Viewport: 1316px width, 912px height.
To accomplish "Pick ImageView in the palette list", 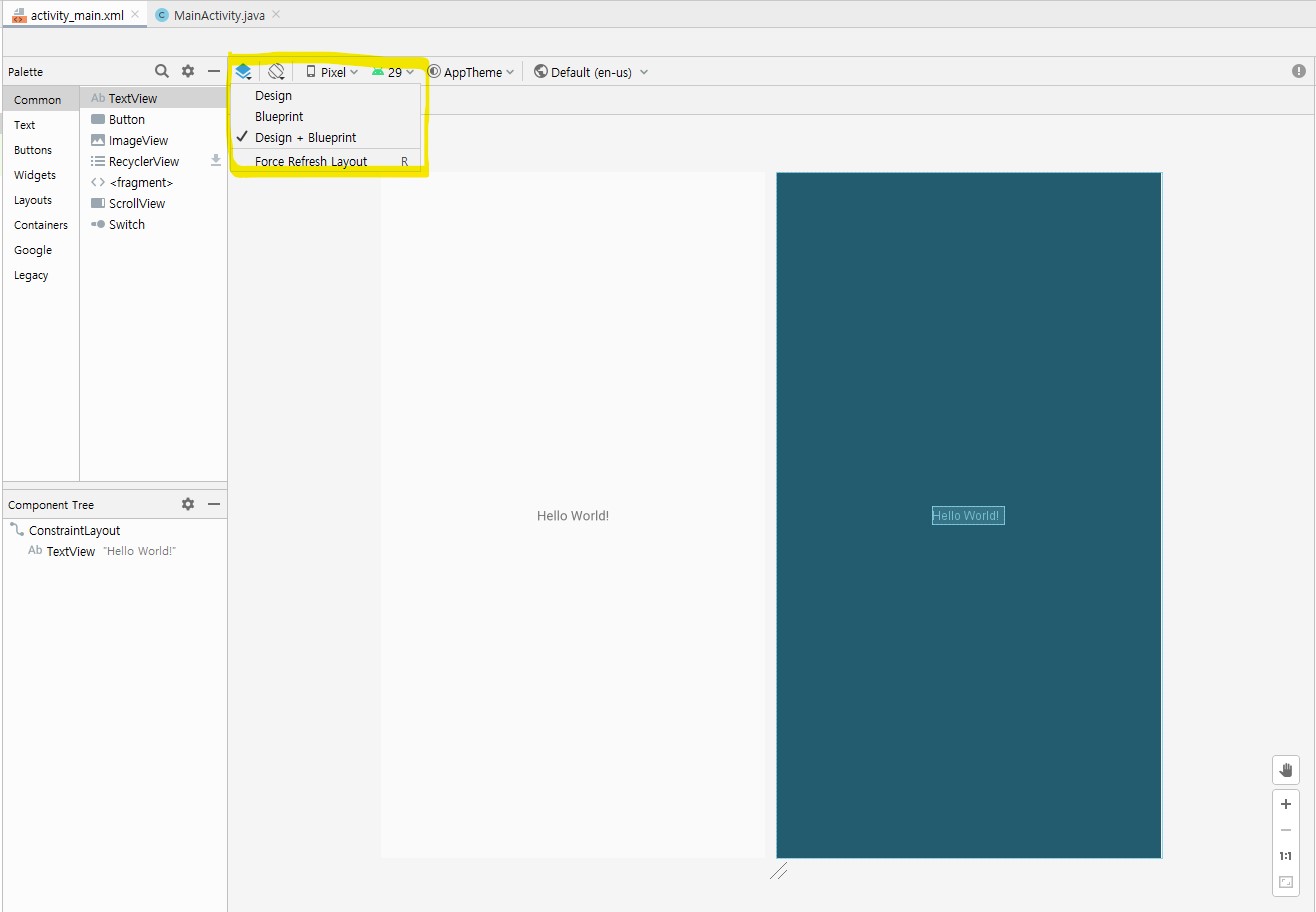I will point(154,140).
